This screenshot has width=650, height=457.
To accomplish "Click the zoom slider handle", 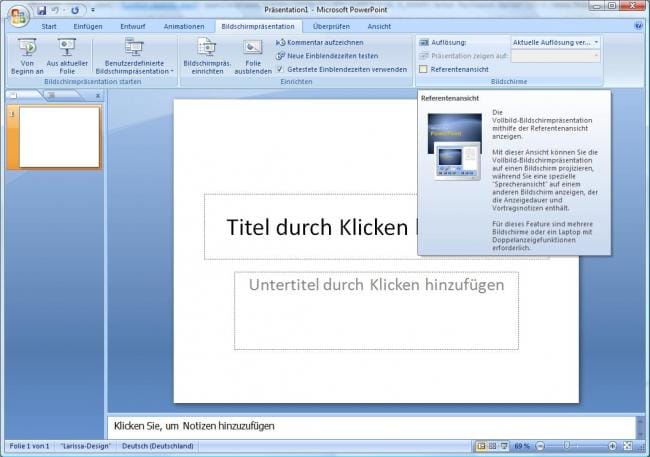I will pyautogui.click(x=566, y=446).
